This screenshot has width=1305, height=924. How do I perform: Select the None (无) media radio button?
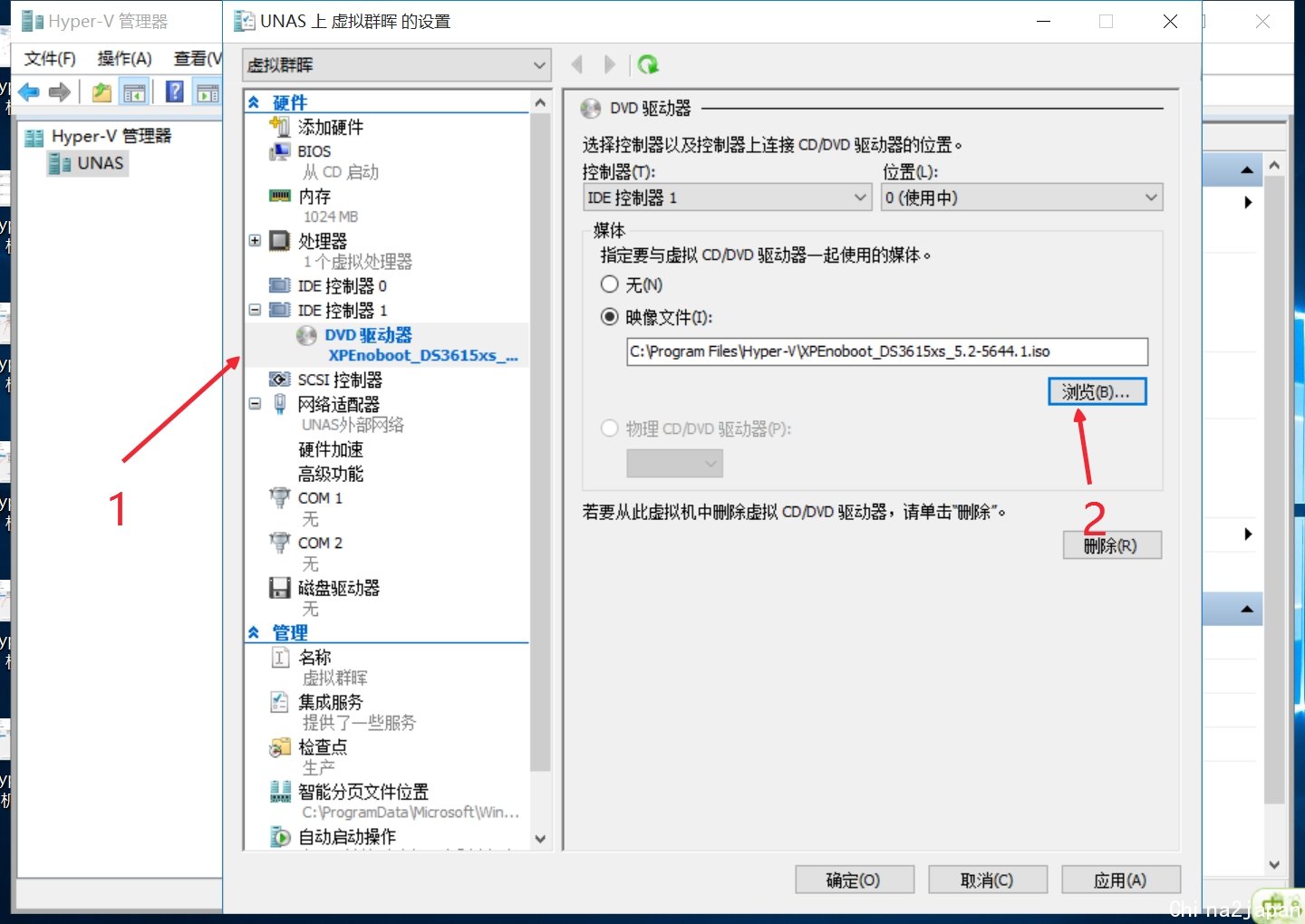610,284
